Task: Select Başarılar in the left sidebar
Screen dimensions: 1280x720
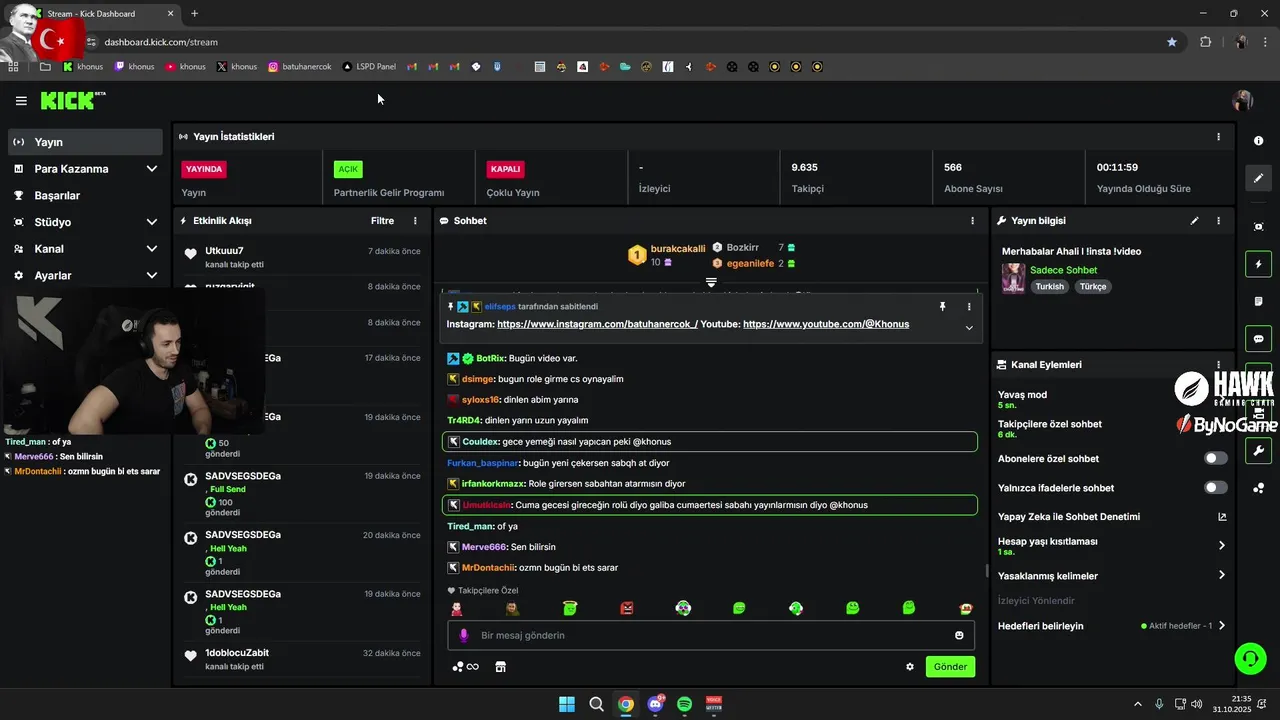Action: click(x=85, y=196)
